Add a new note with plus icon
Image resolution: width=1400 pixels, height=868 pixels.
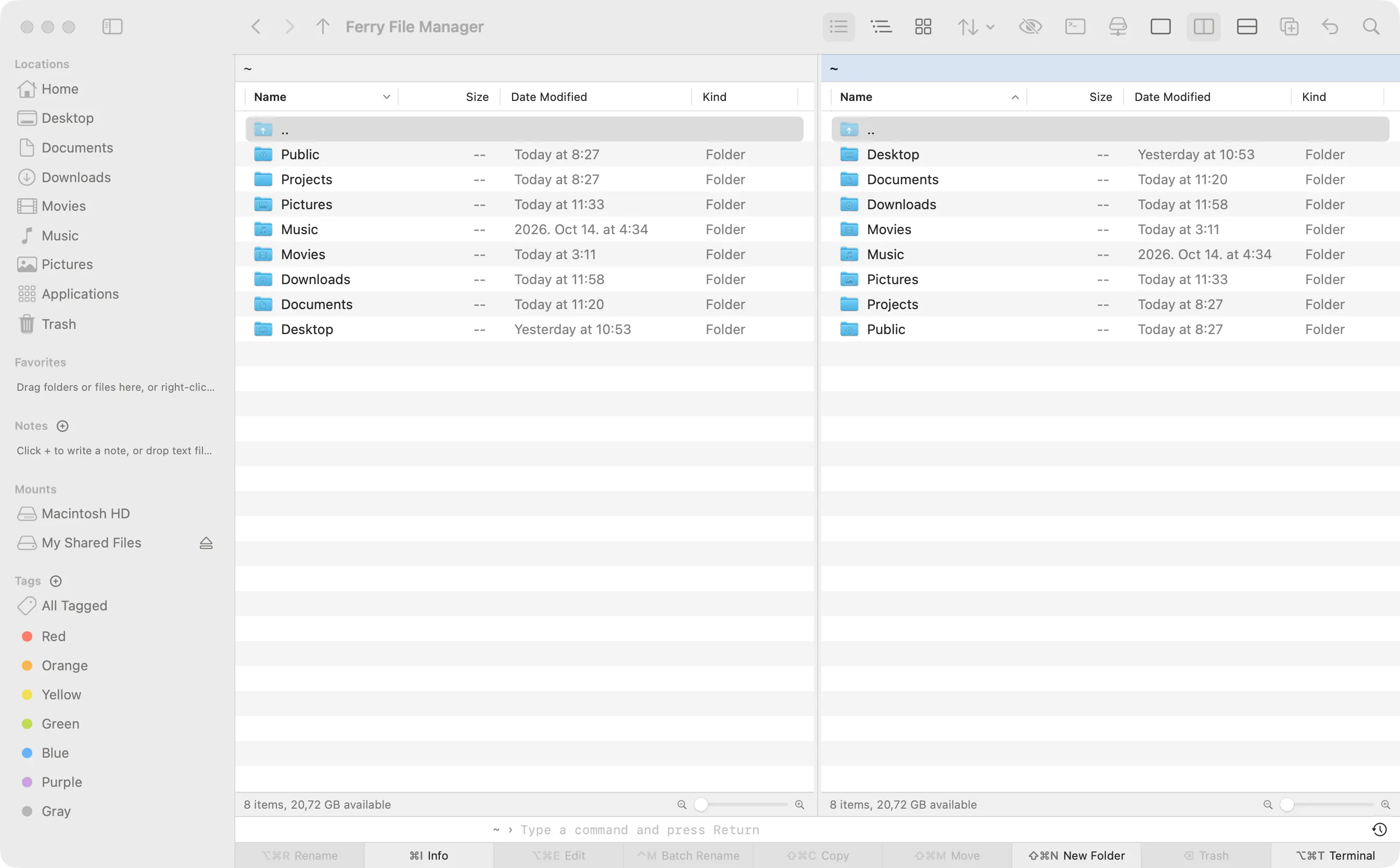[62, 426]
